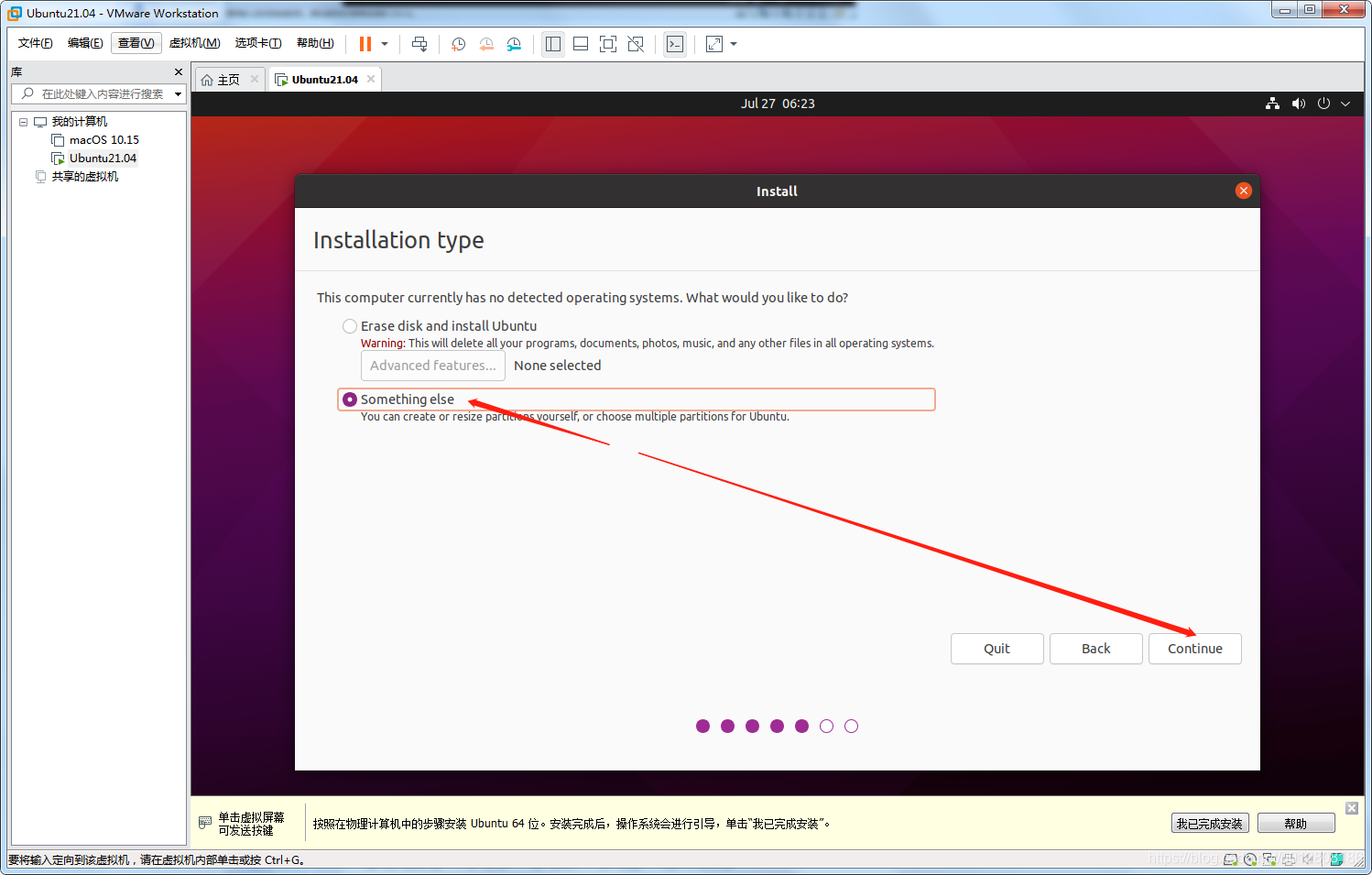This screenshot has width=1372, height=875.
Task: Toggle the library sidebar view icon
Action: click(553, 44)
